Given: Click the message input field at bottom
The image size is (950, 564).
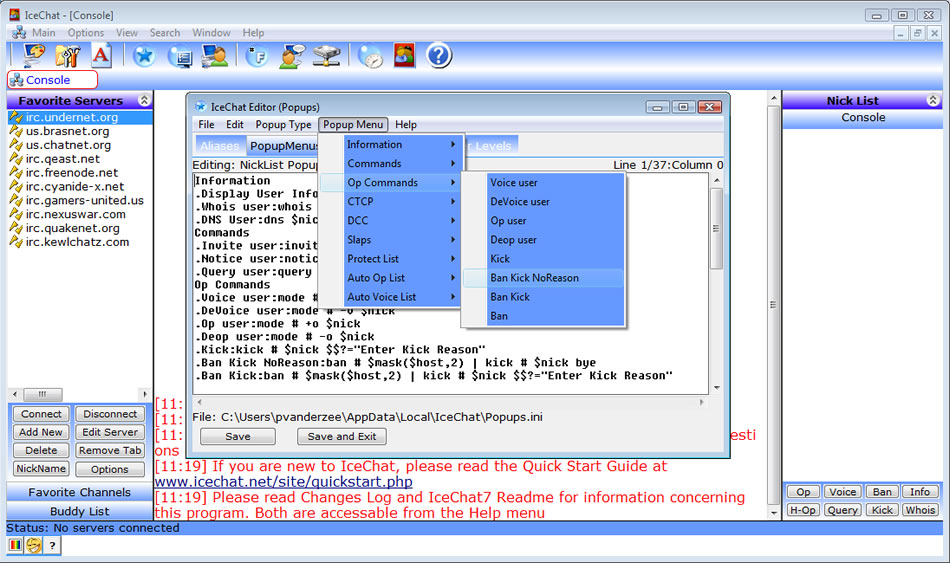Looking at the screenshot, I should point(503,546).
